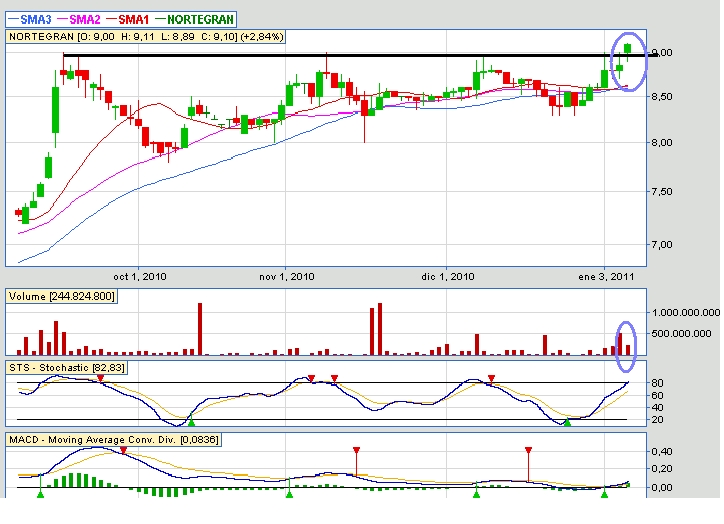This screenshot has height=524, width=724.
Task: Click the ene 3, 2011 date label
Action: click(606, 277)
